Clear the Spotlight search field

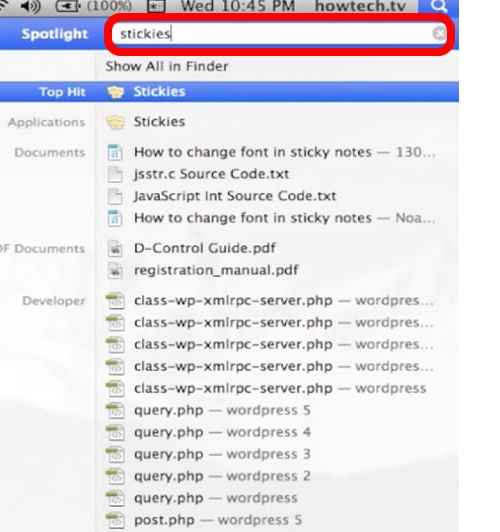(439, 34)
